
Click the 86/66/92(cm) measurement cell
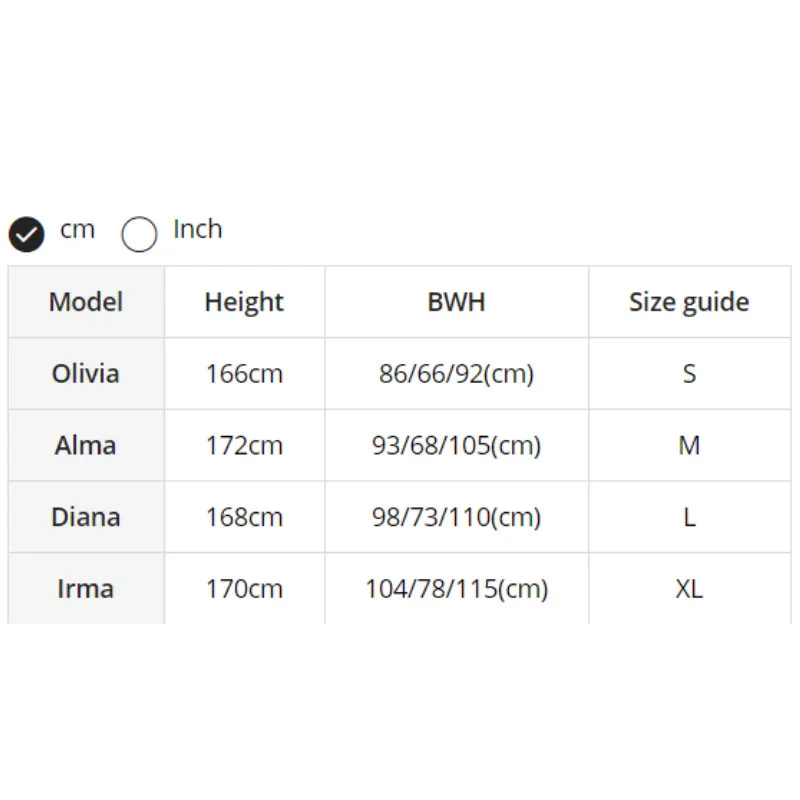(x=456, y=374)
